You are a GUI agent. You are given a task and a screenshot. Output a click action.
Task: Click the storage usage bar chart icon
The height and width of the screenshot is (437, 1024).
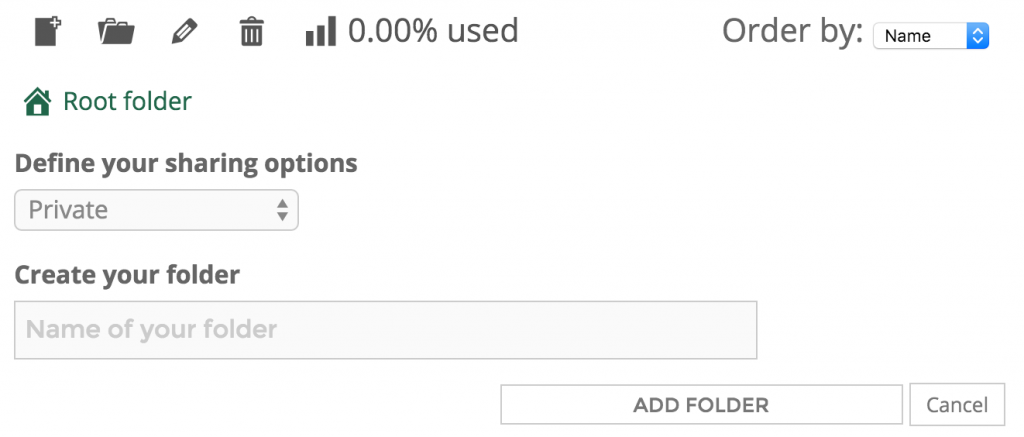[x=321, y=31]
